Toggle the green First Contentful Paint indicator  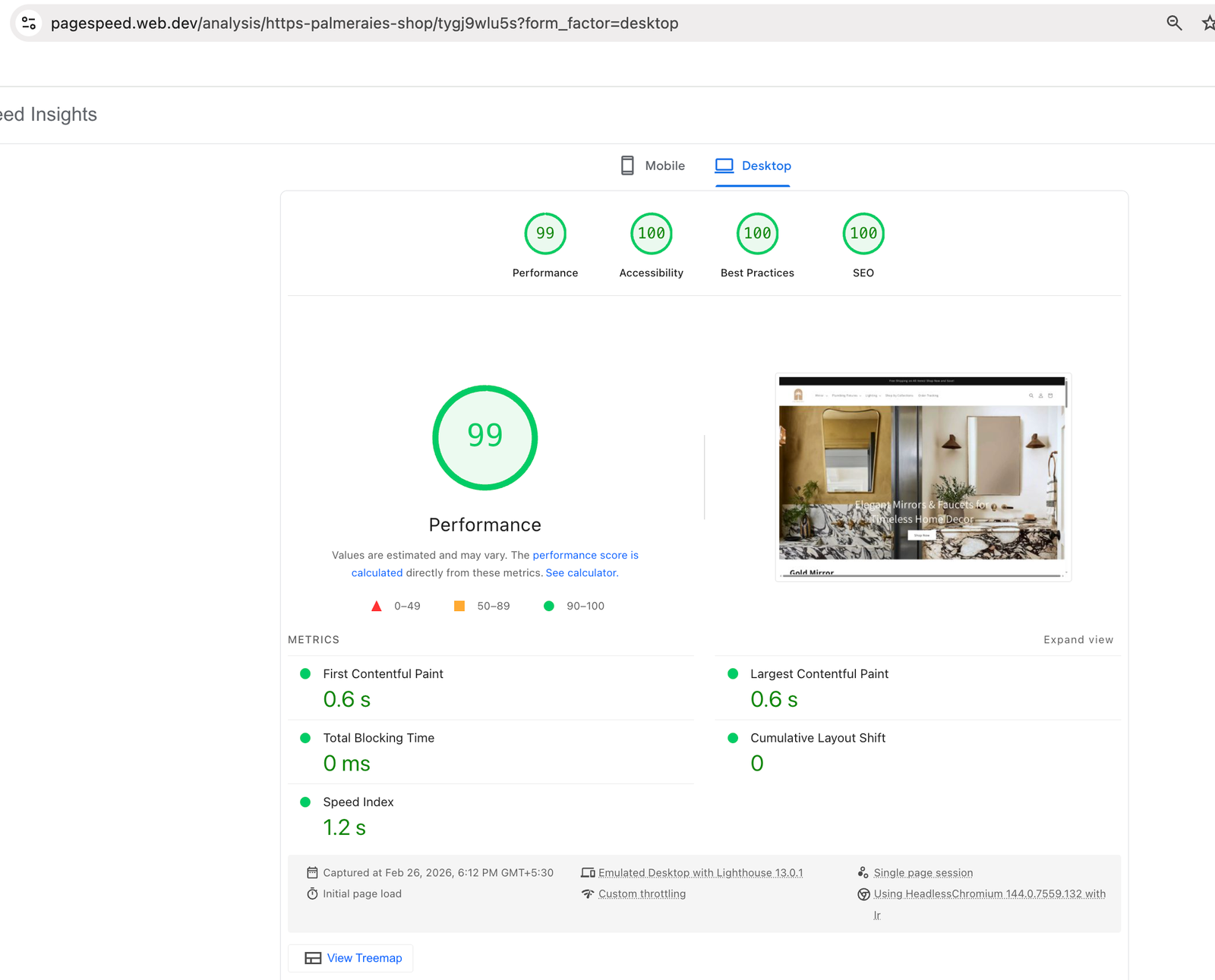(x=306, y=673)
